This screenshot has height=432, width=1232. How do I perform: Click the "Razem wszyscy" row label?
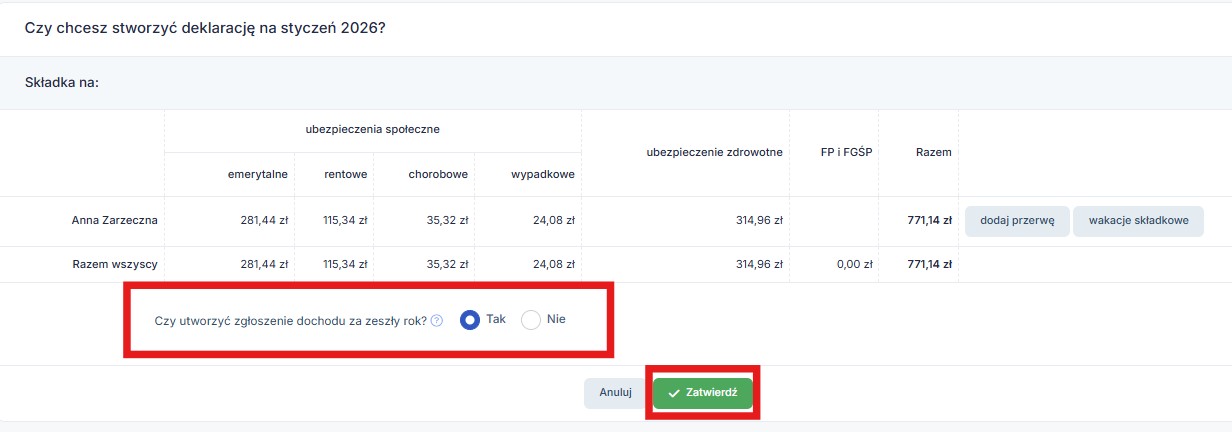coord(115,265)
